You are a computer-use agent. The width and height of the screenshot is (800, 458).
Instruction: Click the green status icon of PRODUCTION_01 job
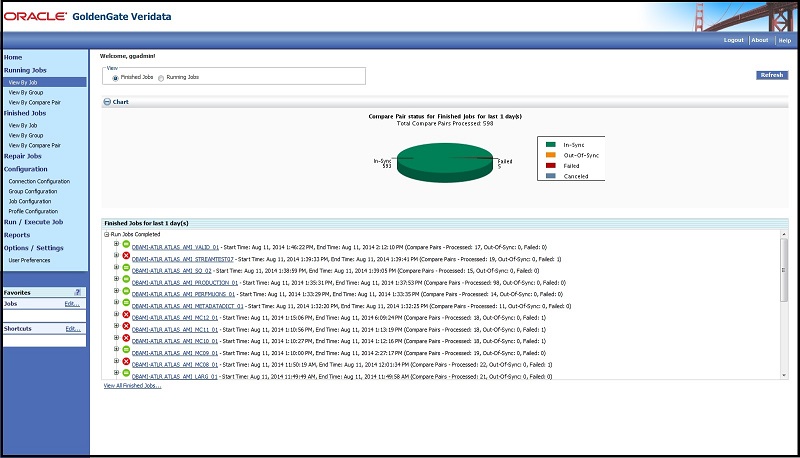(x=126, y=279)
